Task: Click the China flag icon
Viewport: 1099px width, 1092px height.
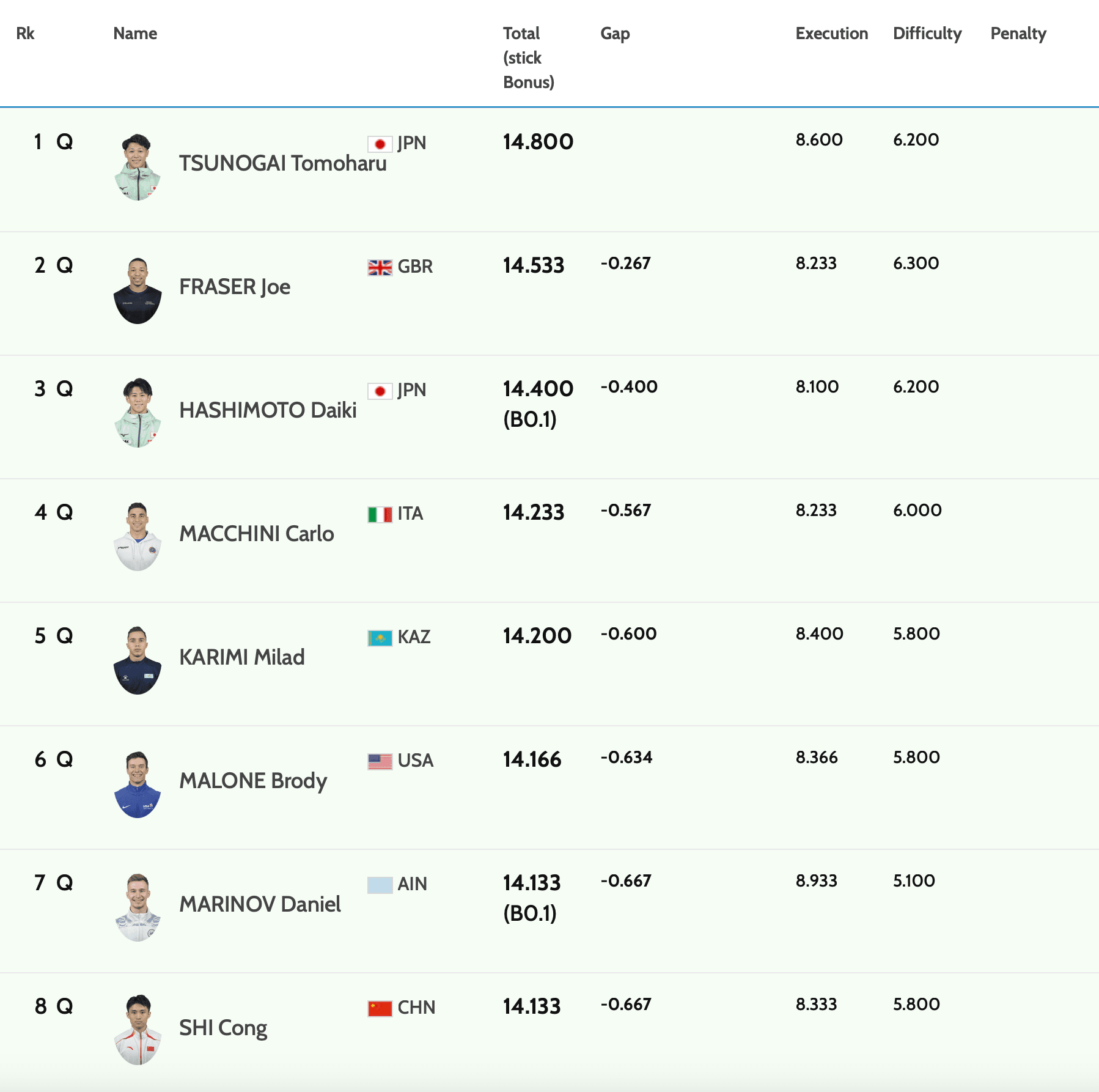Action: click(x=380, y=1008)
